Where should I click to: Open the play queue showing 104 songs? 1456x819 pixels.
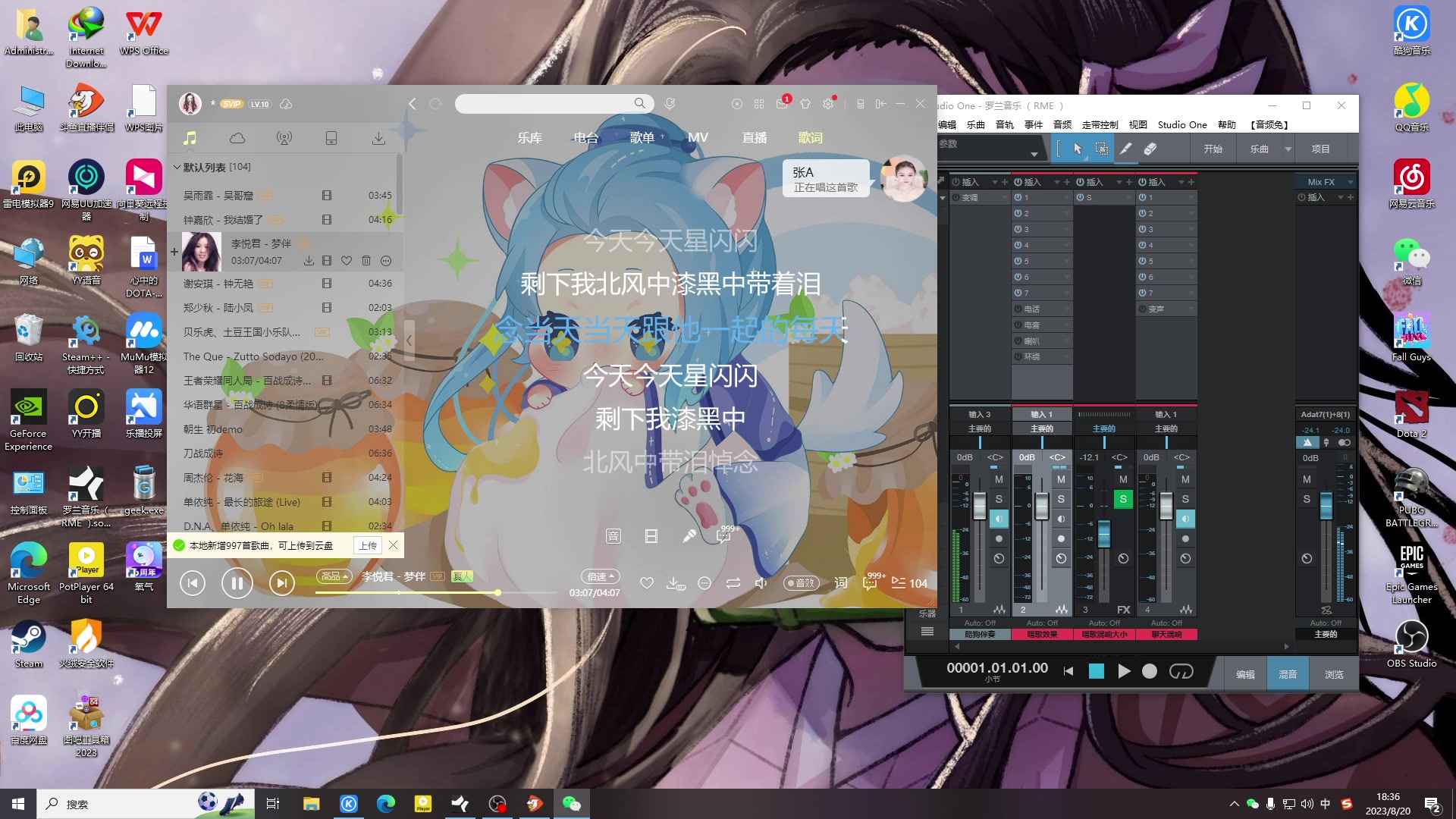(909, 583)
